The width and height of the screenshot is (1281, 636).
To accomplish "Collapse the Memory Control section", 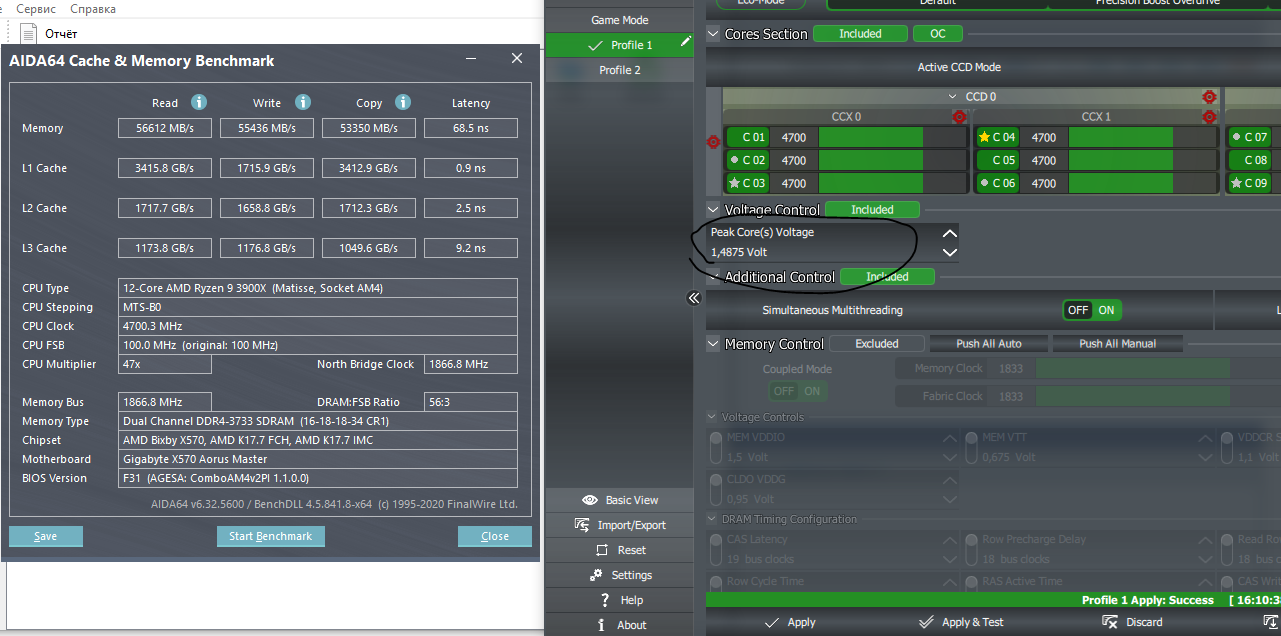I will [713, 344].
